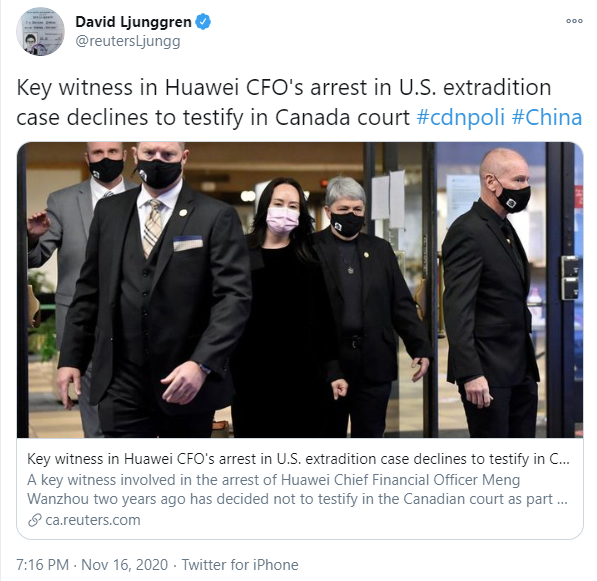Click the gray-haired woman in black mask
Screen dimensions: 597x581
(366, 305)
